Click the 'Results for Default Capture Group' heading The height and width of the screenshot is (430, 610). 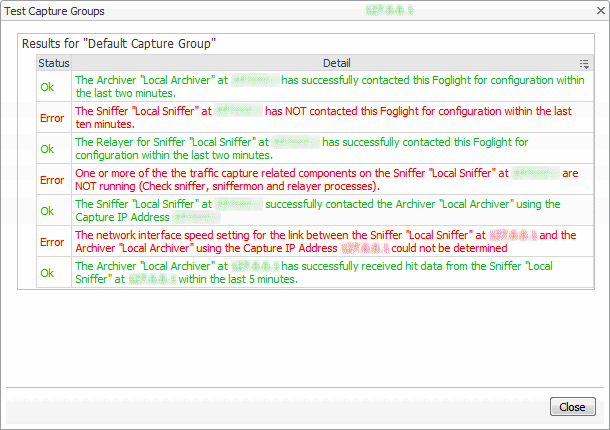tap(119, 44)
